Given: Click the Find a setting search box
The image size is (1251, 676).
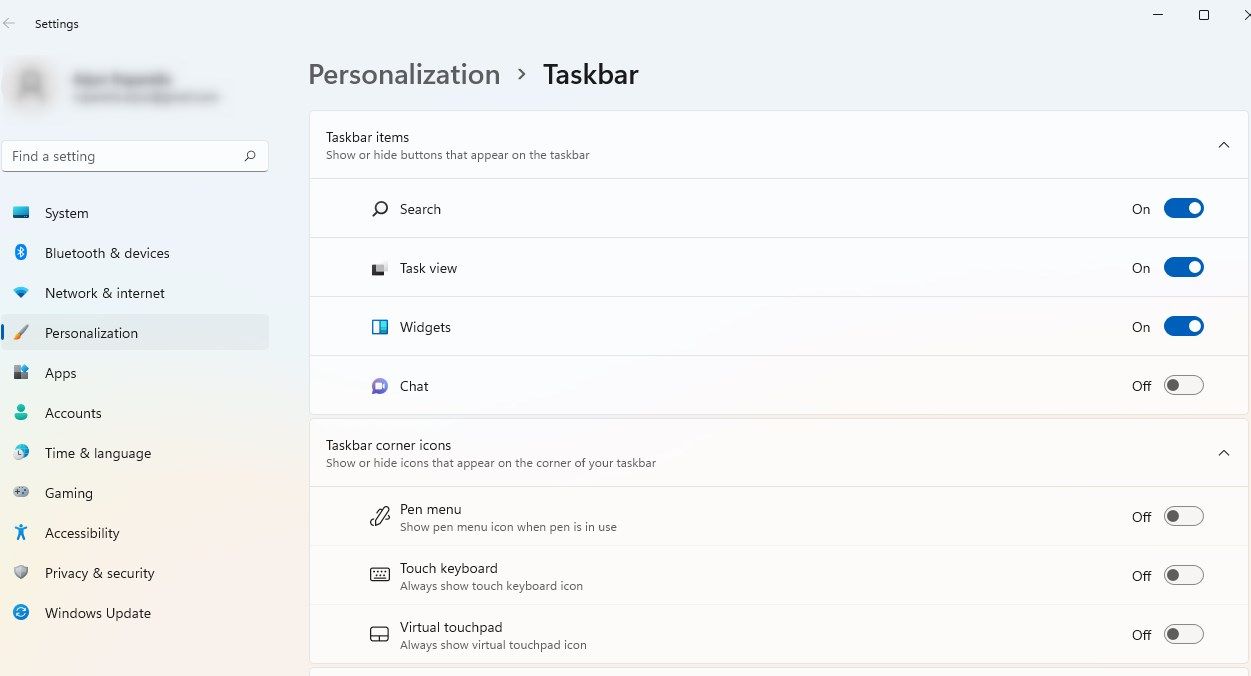Looking at the screenshot, I should (120, 156).
